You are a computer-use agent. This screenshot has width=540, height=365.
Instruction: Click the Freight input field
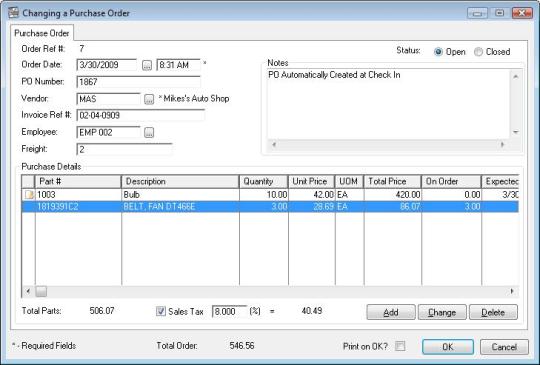click(x=124, y=149)
